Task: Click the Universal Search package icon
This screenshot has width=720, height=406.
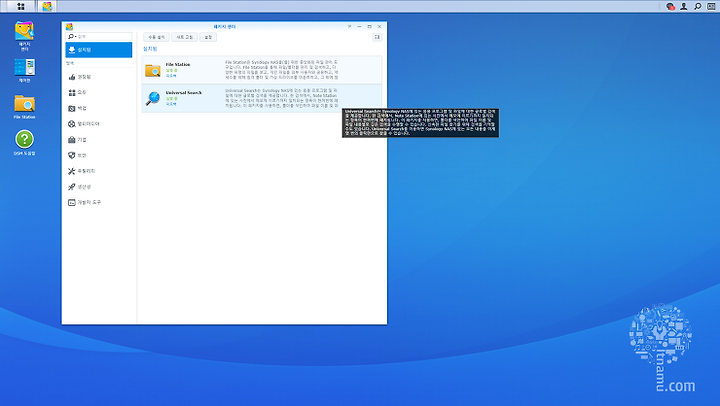Action: click(152, 98)
